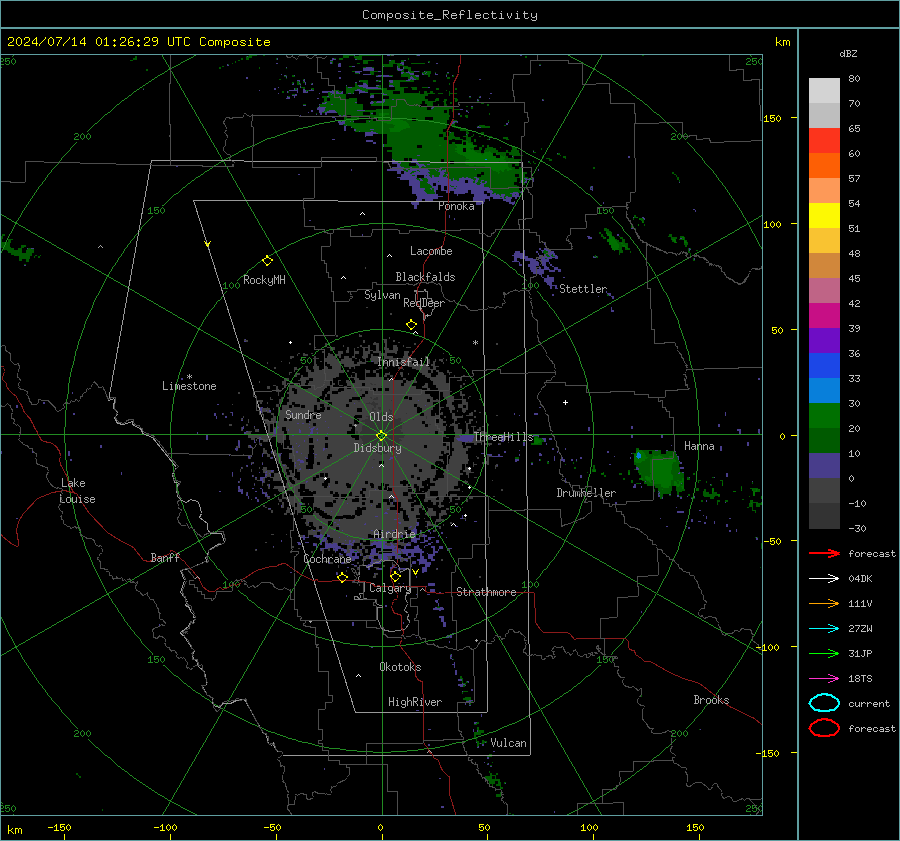
Task: Click the Lake Louise label
Action: pyautogui.click(x=77, y=491)
